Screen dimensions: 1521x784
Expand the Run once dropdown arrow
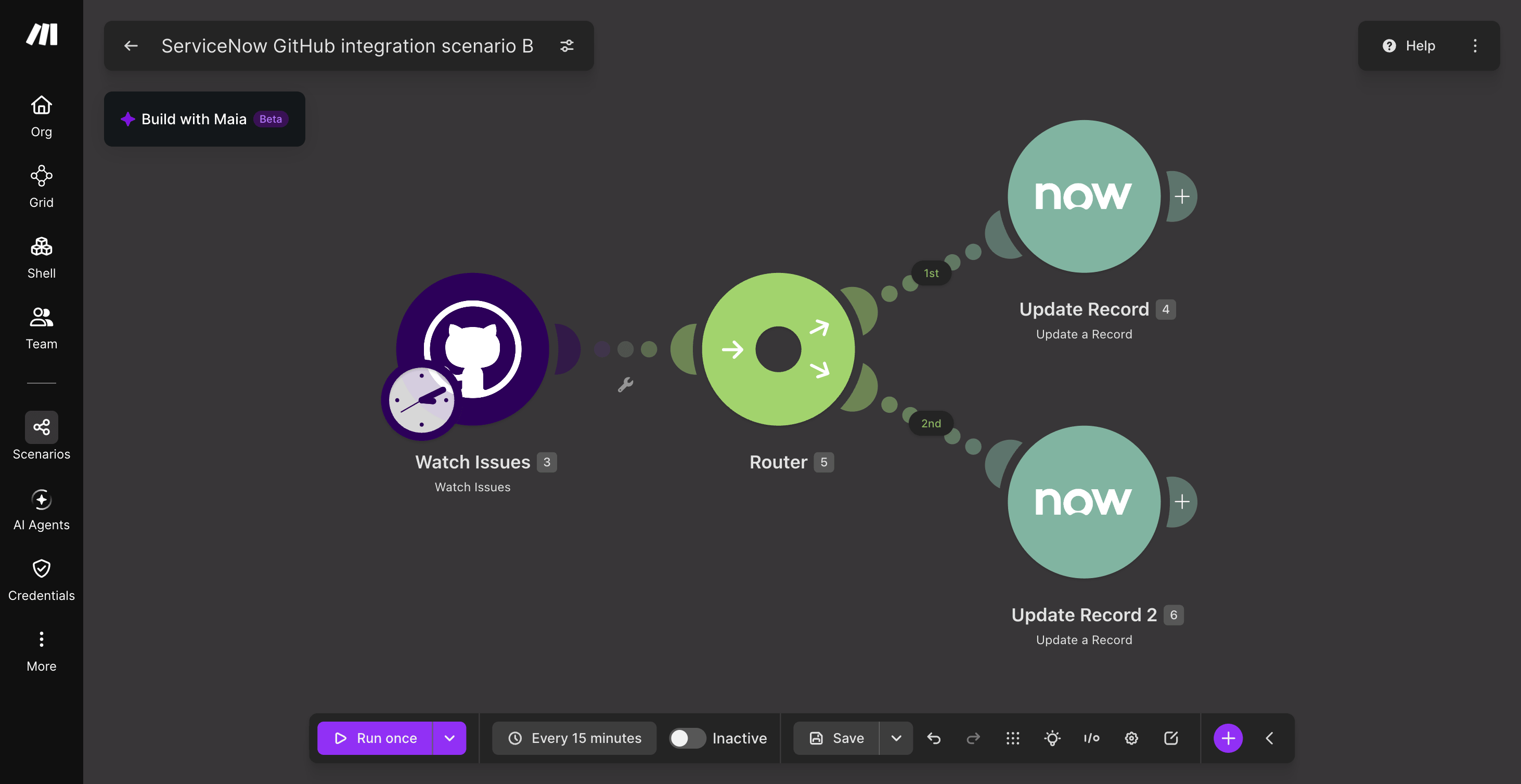click(x=449, y=738)
